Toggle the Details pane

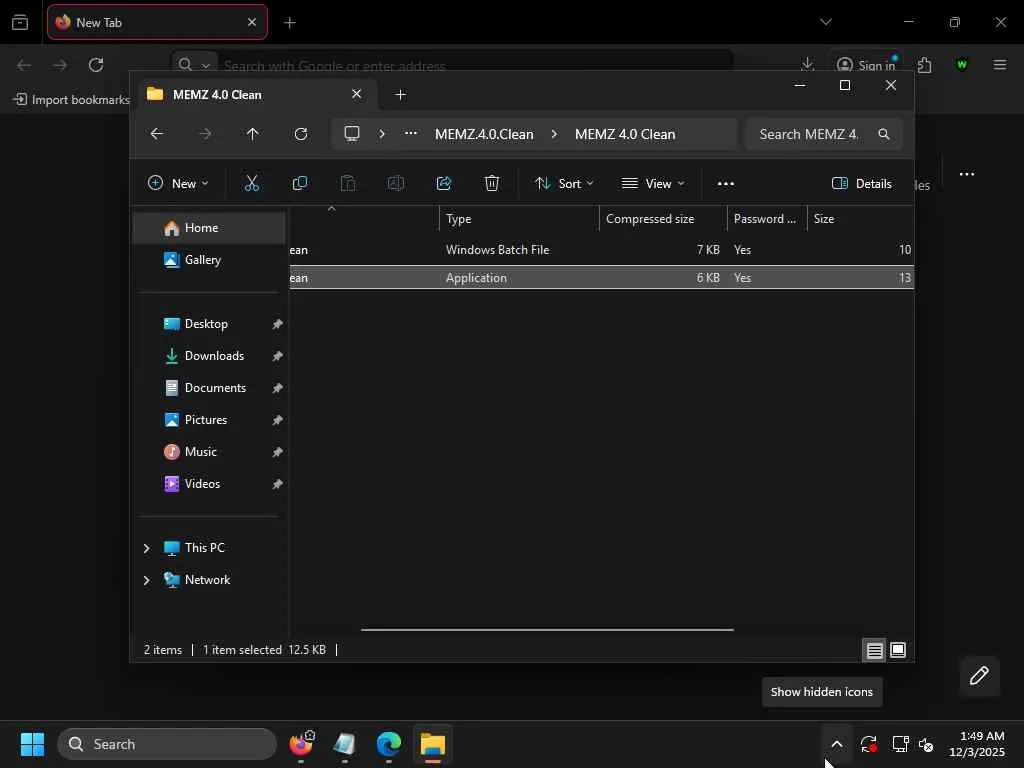pyautogui.click(x=861, y=183)
